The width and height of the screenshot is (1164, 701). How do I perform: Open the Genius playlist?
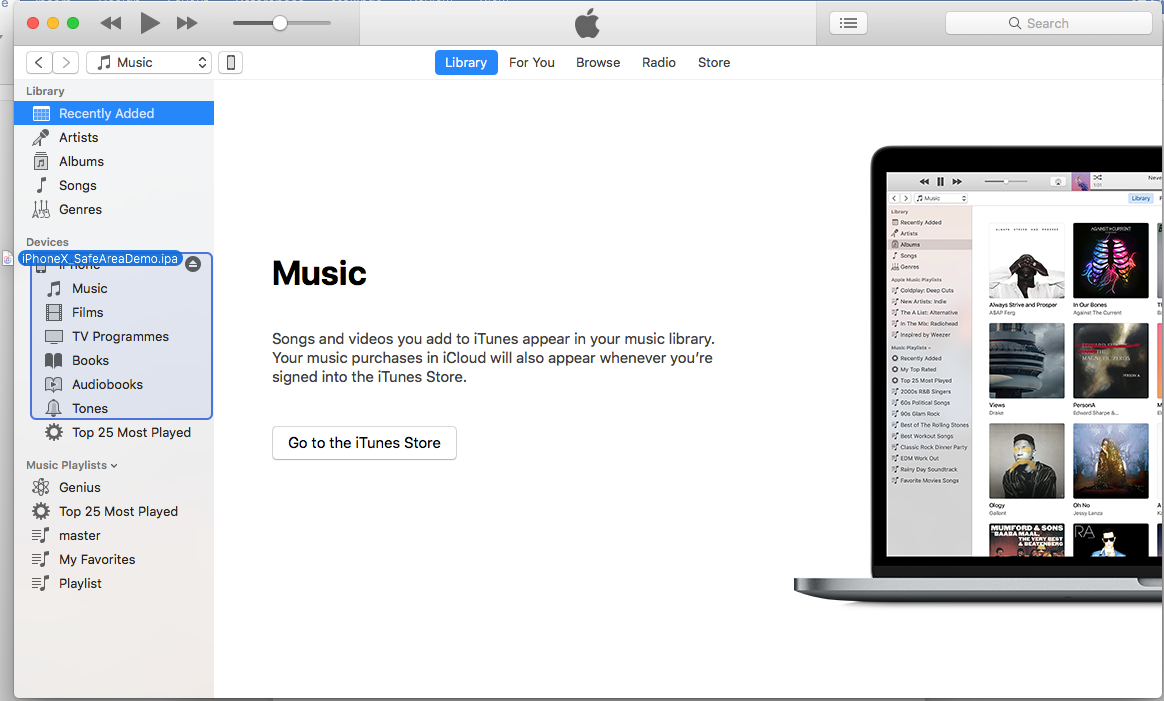pyautogui.click(x=114, y=487)
